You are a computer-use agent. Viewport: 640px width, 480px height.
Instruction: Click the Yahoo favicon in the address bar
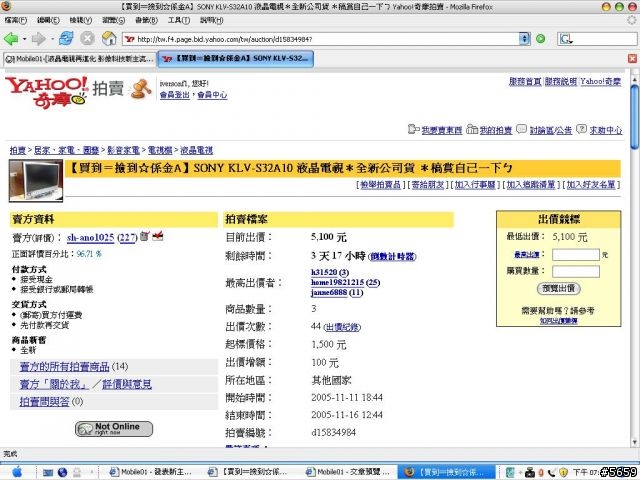[x=130, y=39]
